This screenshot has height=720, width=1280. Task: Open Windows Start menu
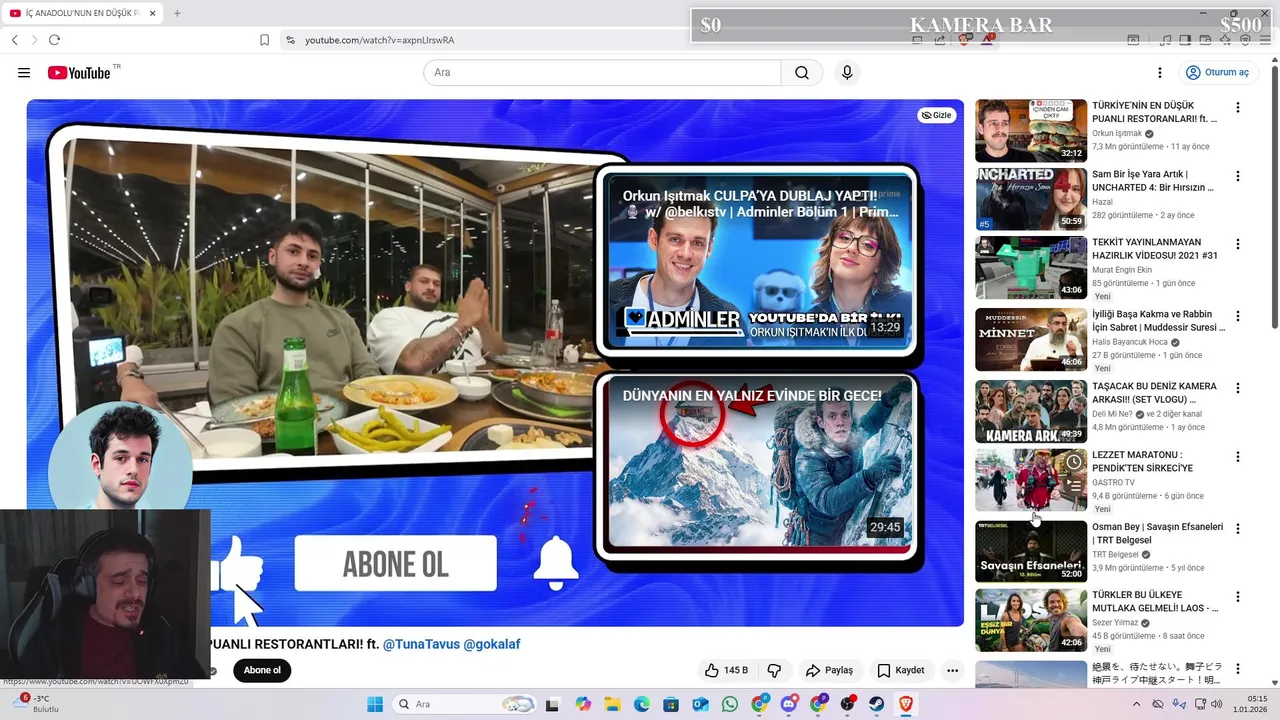375,704
